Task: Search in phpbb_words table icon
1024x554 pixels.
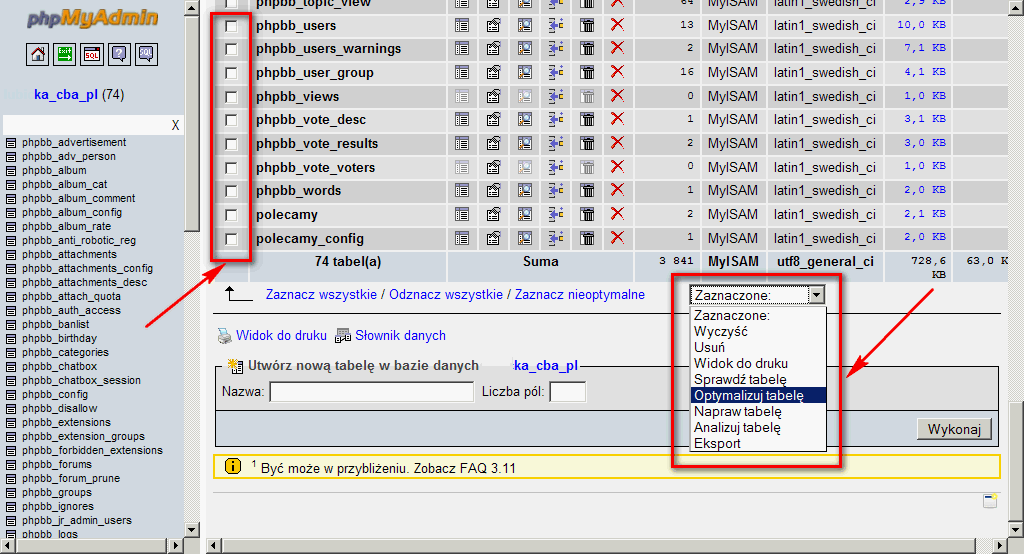Action: [x=524, y=191]
